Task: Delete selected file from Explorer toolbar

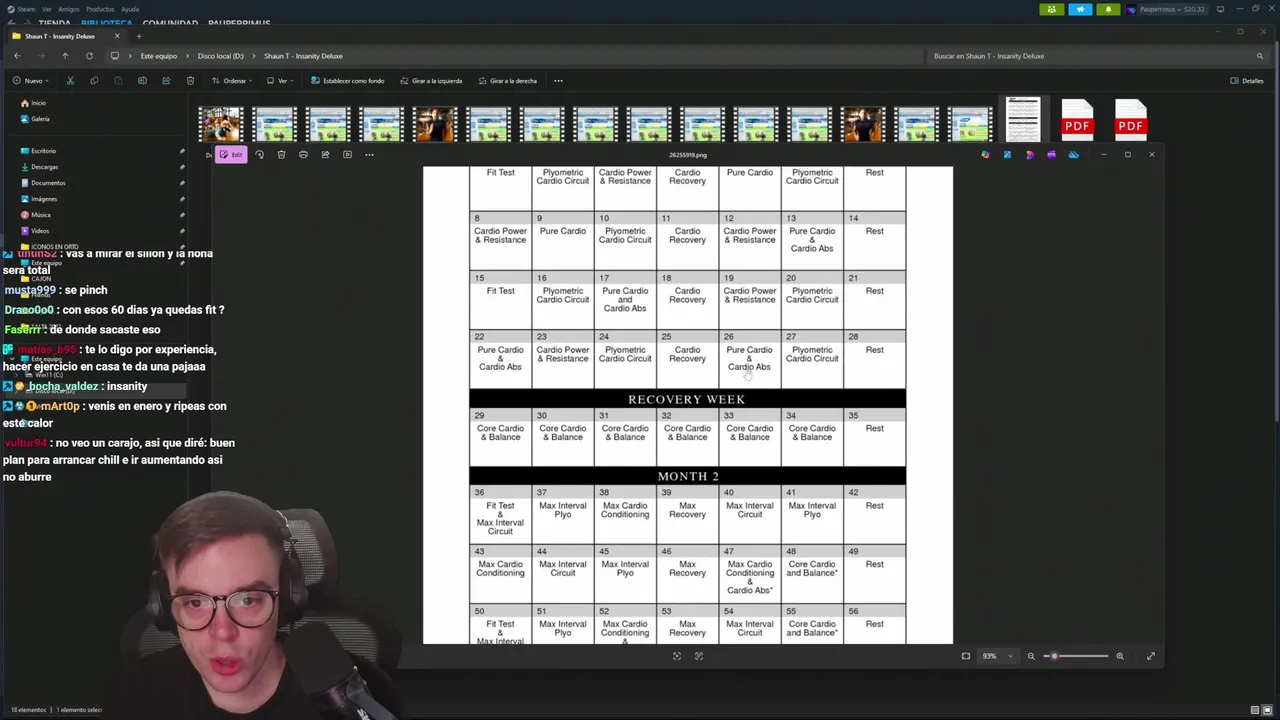Action: [x=190, y=81]
